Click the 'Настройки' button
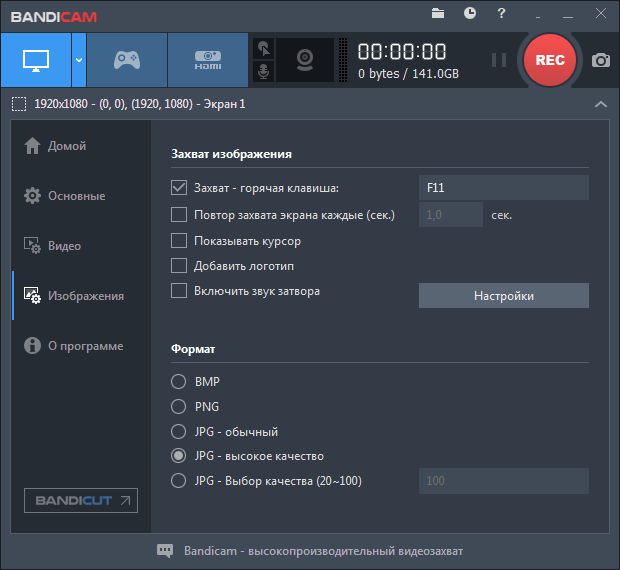Image resolution: width=620 pixels, height=570 pixels. click(x=503, y=296)
